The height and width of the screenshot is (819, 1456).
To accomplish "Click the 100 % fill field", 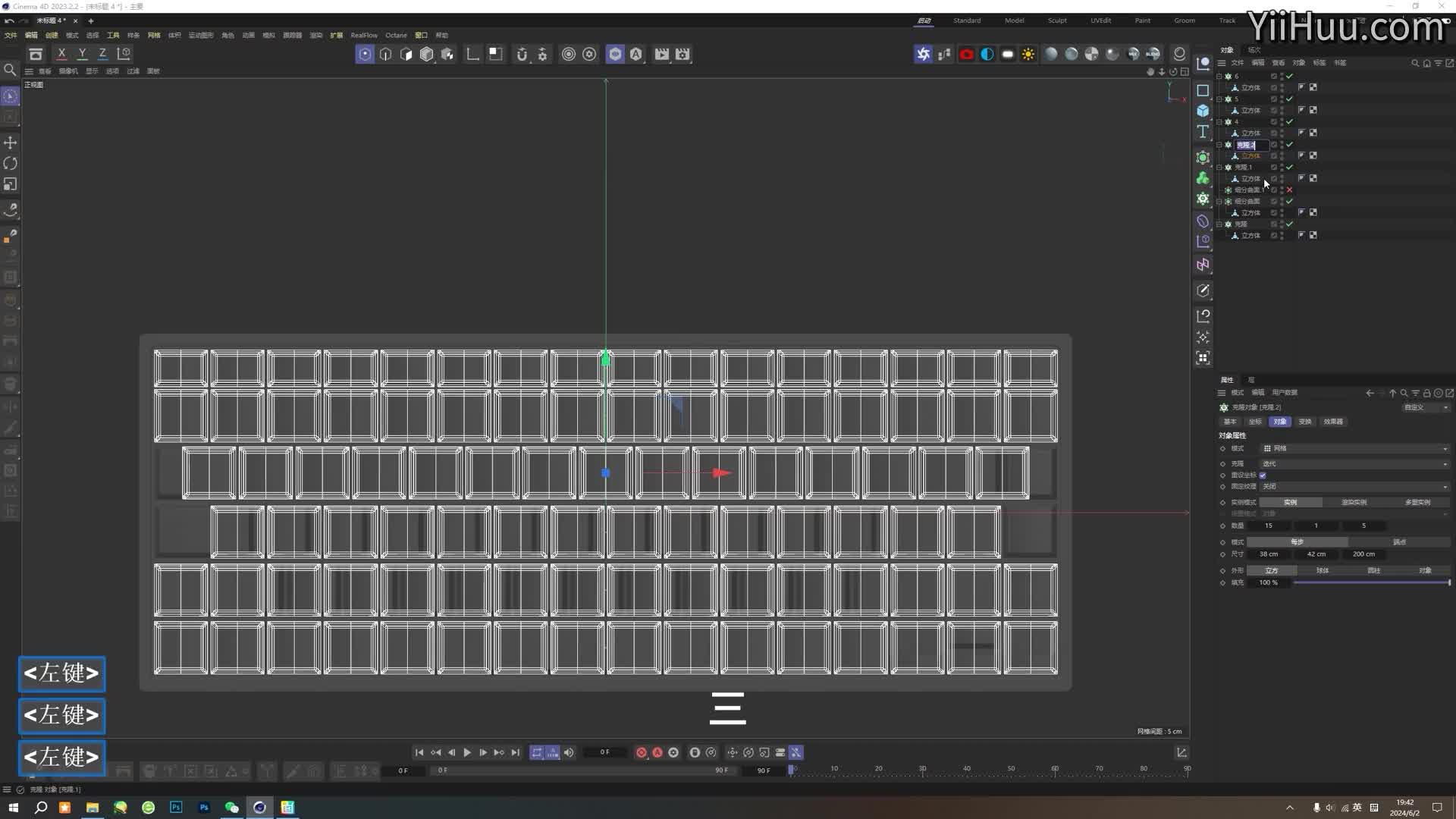I will coord(1269,583).
